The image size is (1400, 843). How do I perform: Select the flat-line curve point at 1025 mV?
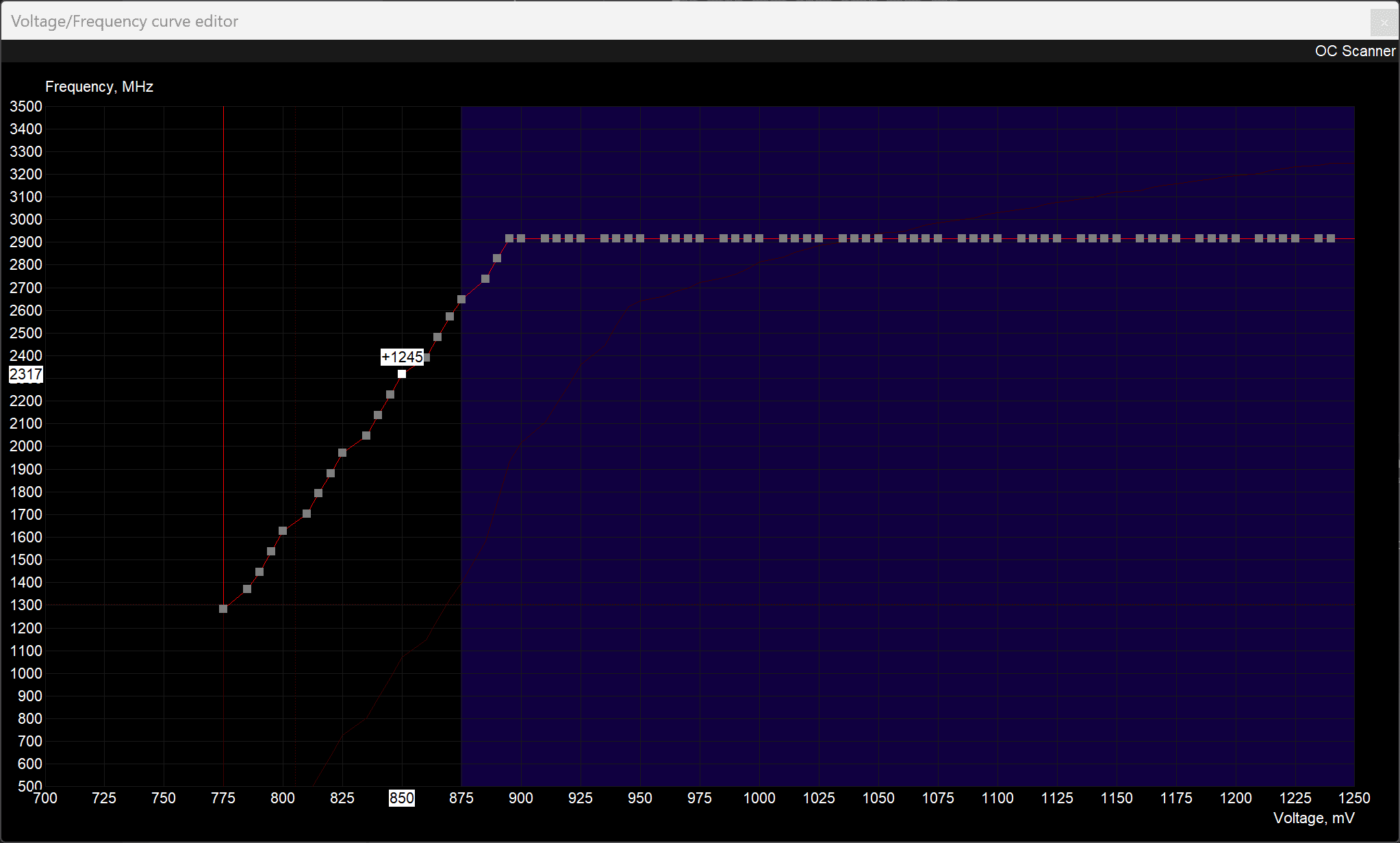819,238
